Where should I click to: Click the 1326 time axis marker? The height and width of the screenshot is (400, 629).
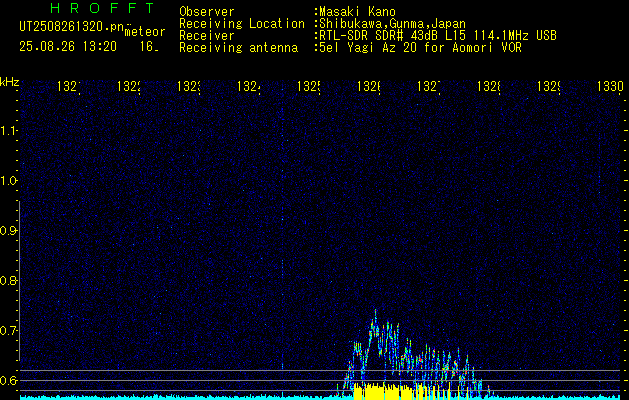coord(369,87)
